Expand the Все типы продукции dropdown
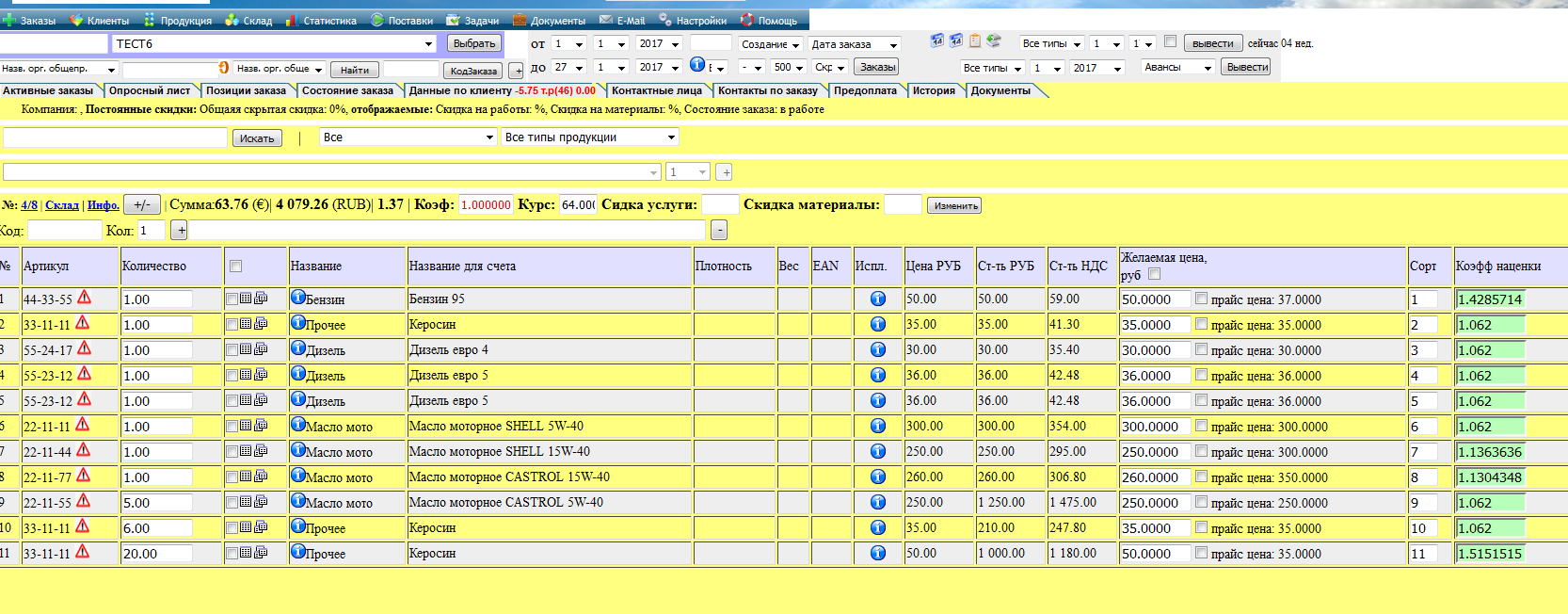This screenshot has height=614, width=1568. 589,137
